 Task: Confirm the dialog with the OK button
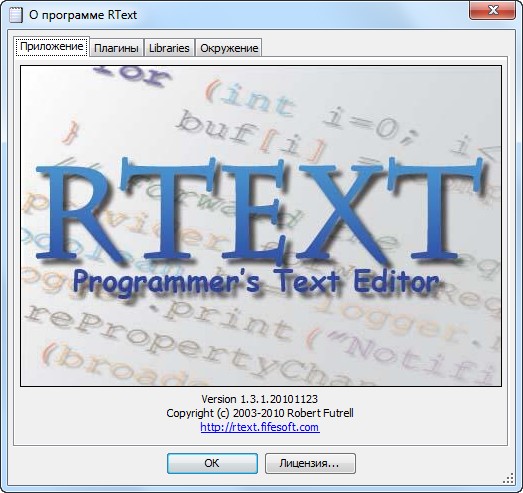212,463
